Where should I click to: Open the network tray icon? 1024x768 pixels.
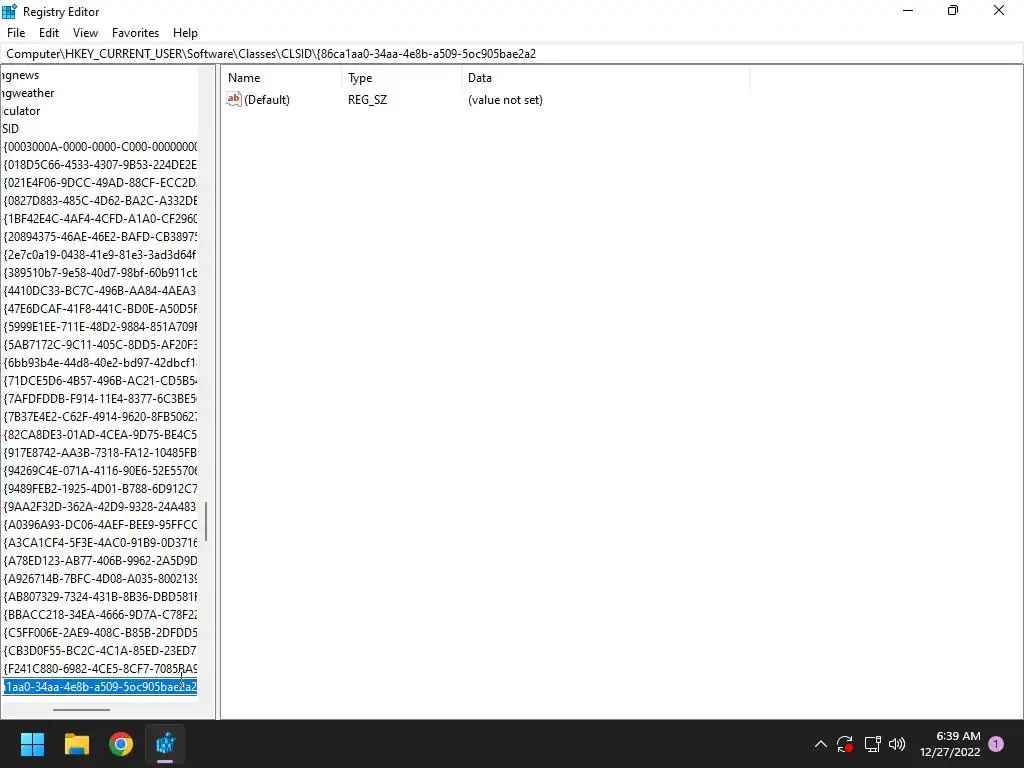point(872,744)
